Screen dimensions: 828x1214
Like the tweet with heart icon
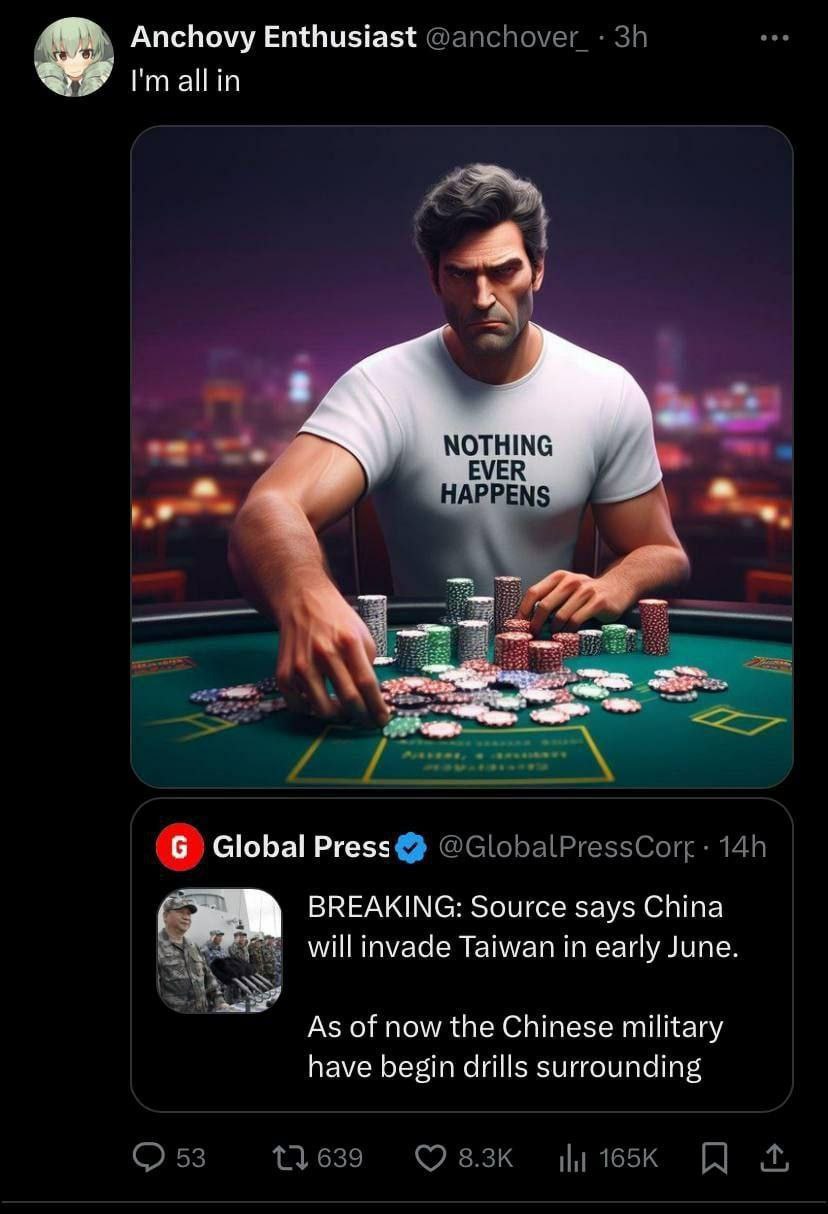pyautogui.click(x=430, y=1157)
